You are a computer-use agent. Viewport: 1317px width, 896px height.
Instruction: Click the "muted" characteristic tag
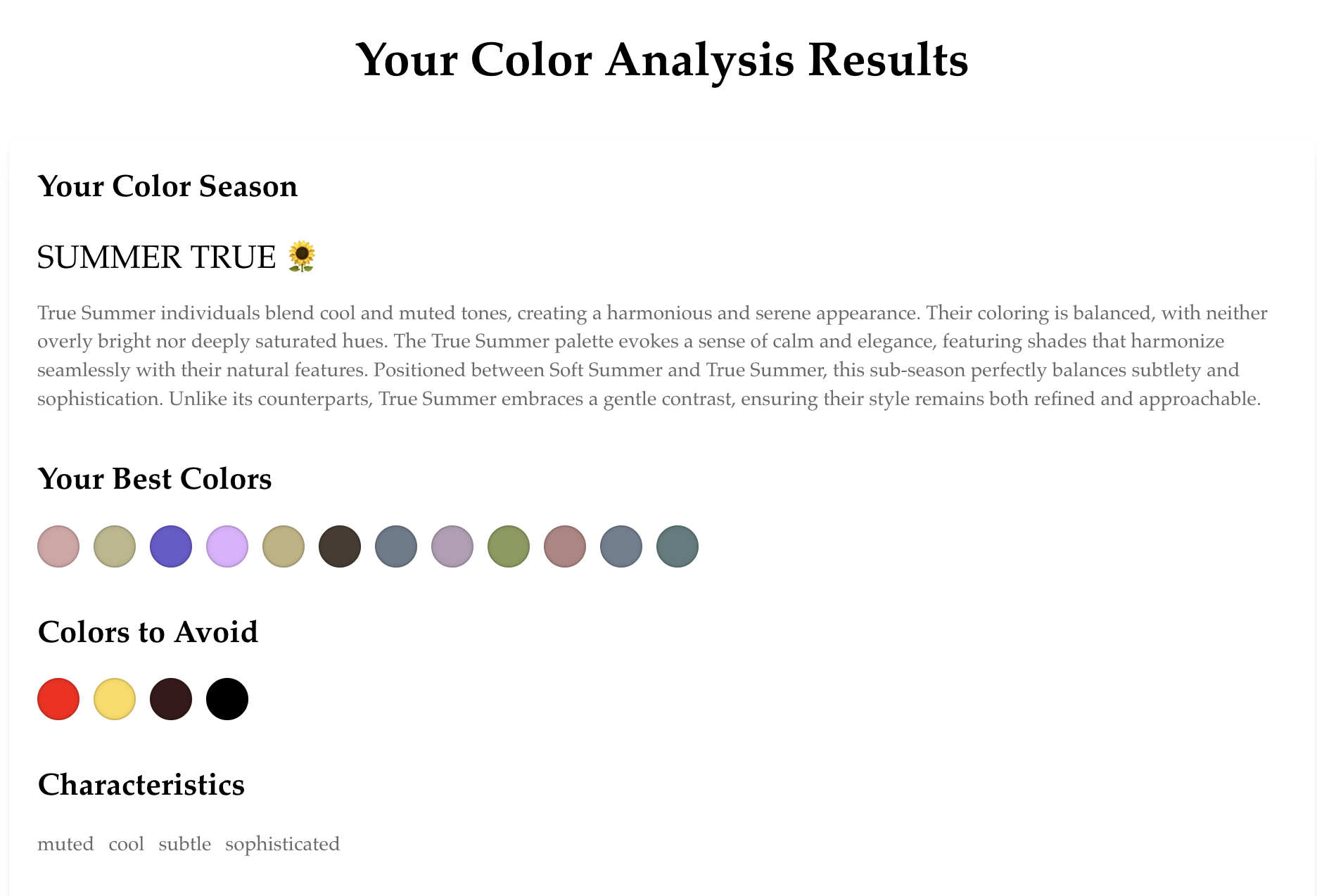(65, 844)
